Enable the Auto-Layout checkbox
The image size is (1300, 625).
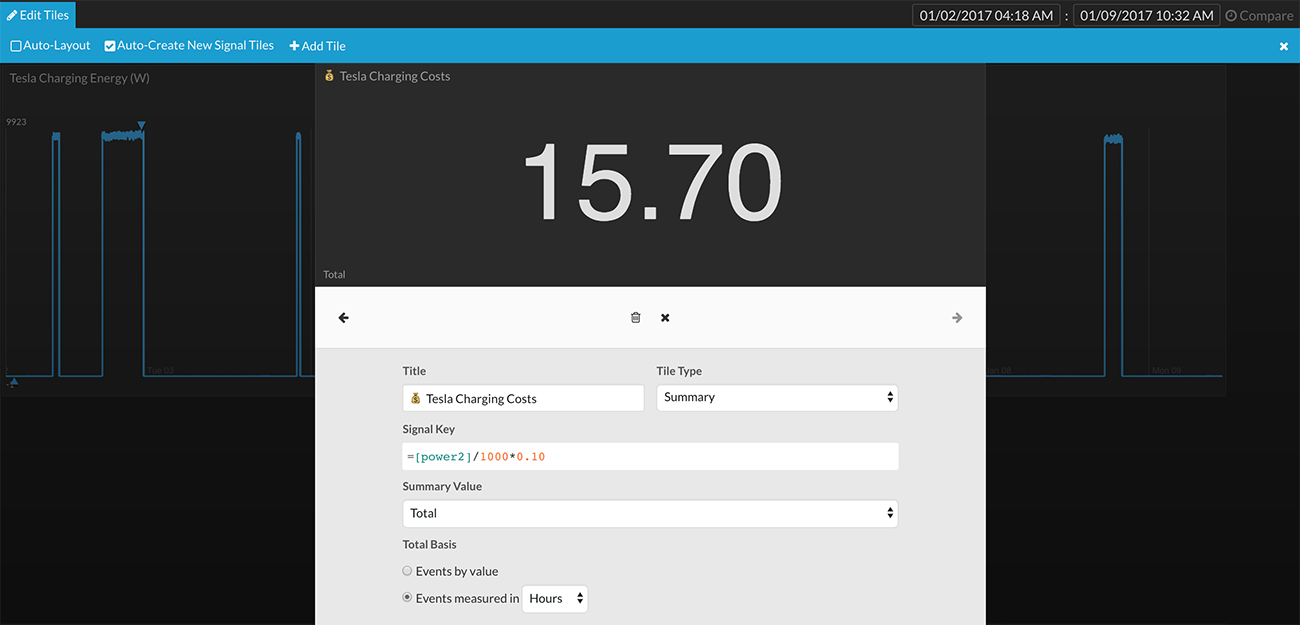16,46
